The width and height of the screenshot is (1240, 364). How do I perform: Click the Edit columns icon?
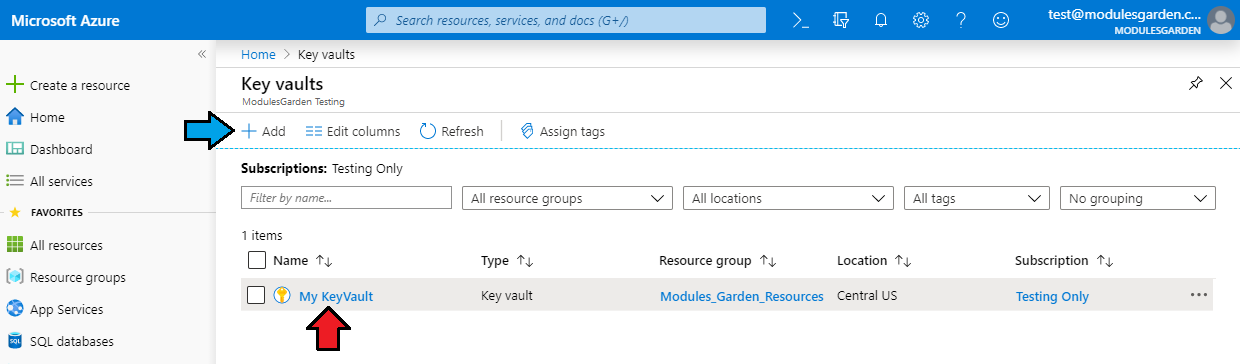tap(313, 131)
